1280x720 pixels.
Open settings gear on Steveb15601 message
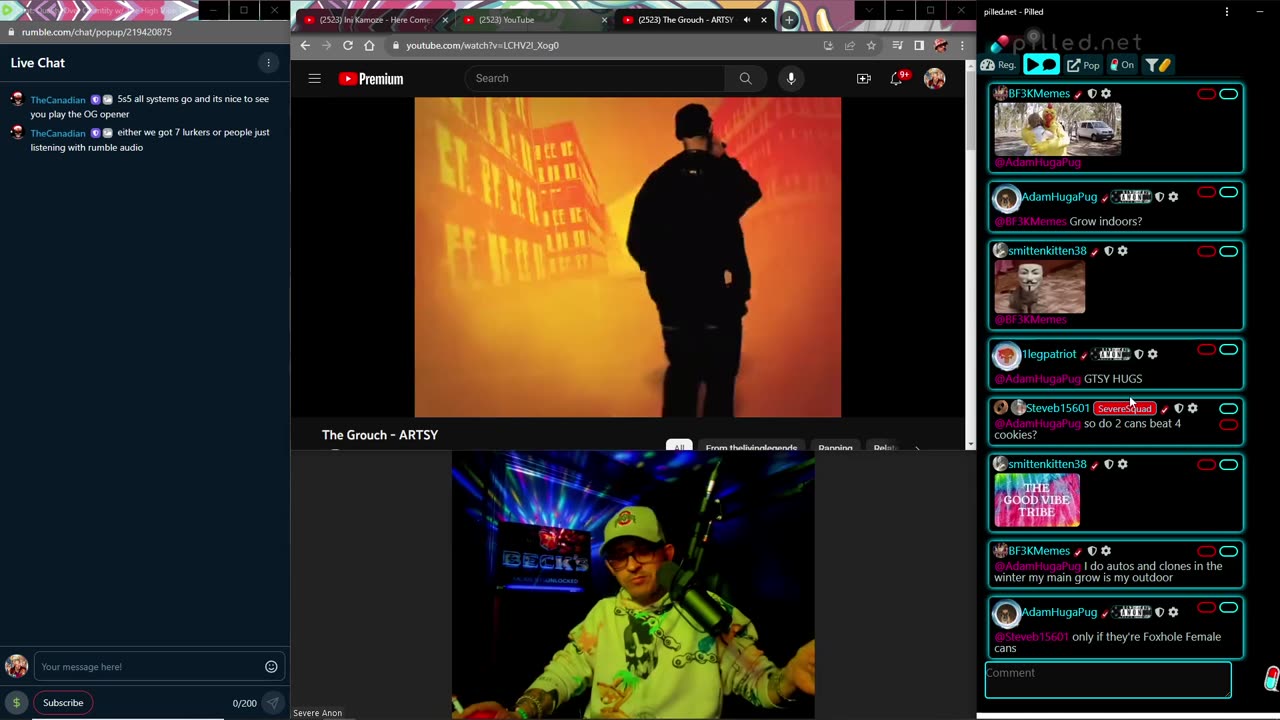tap(1192, 408)
